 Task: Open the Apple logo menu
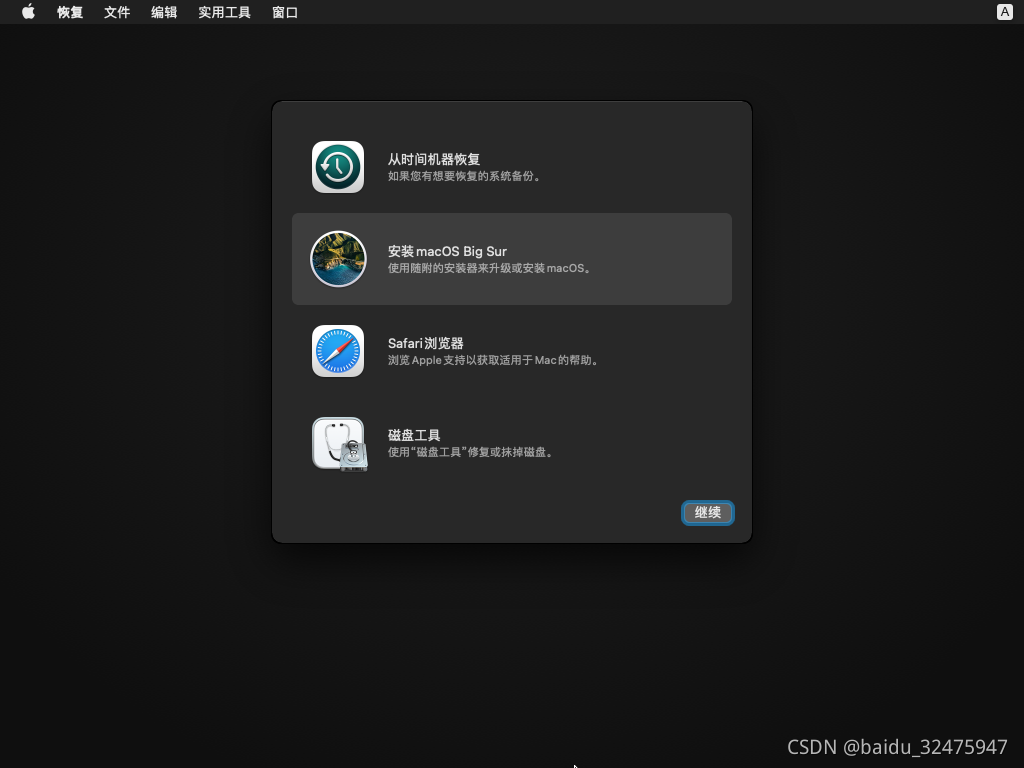tap(28, 12)
